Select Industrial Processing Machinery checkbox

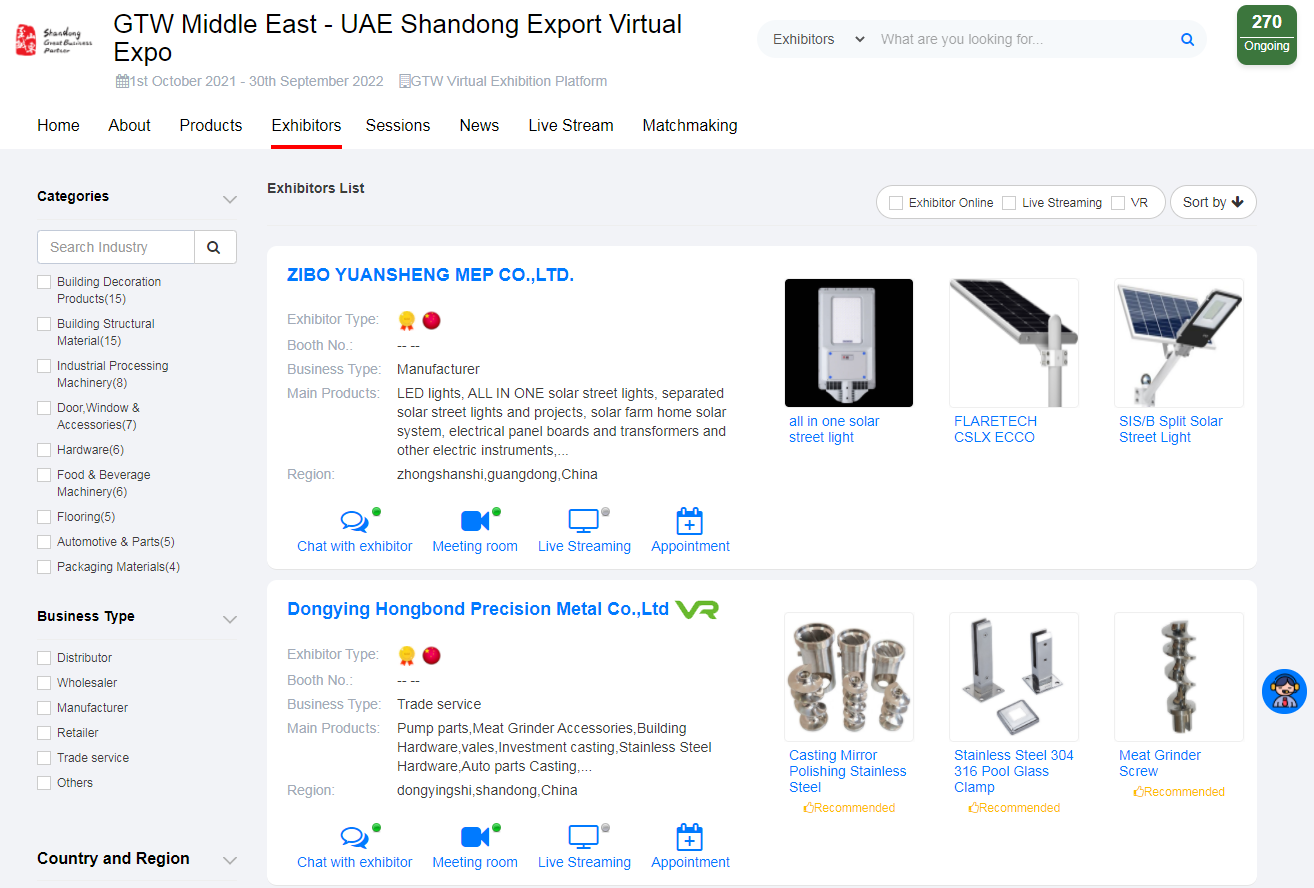[x=44, y=366]
